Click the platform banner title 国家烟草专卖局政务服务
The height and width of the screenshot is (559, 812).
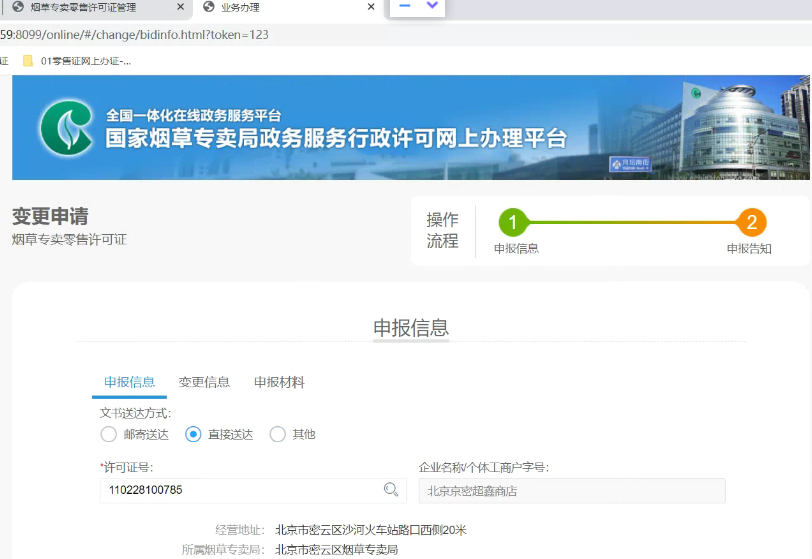[336, 138]
